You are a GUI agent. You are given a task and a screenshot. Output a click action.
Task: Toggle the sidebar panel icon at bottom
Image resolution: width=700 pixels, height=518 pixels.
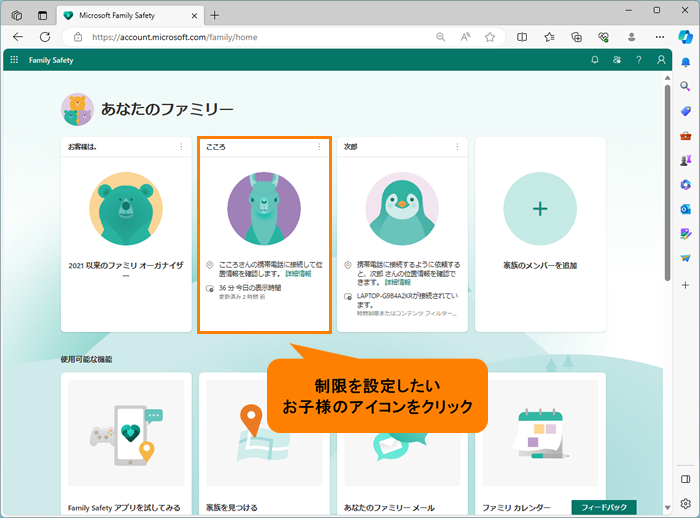click(685, 479)
